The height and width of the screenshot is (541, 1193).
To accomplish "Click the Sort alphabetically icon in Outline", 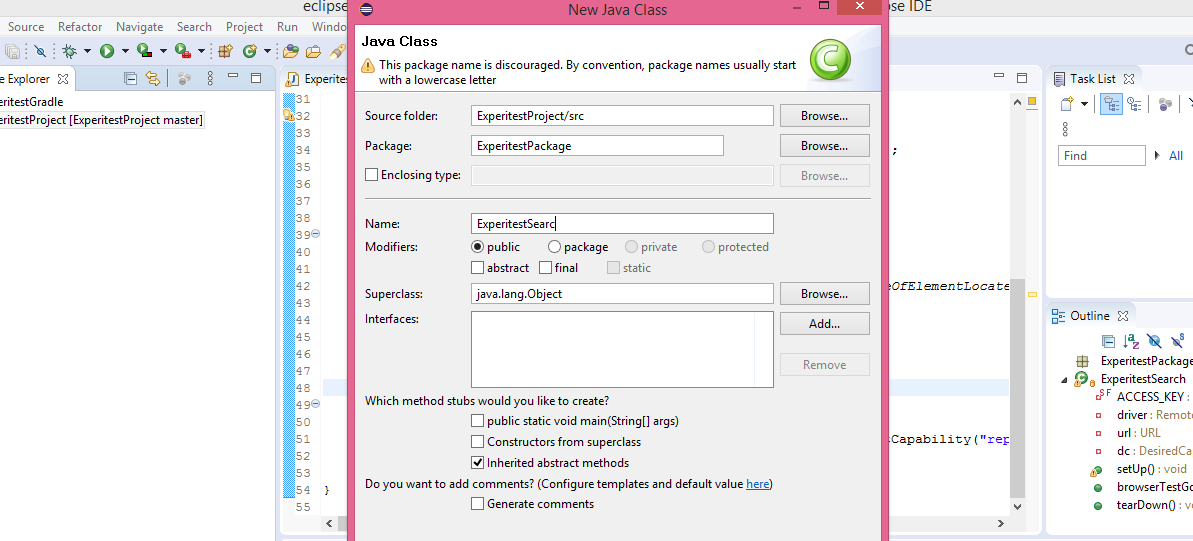I will [x=1131, y=341].
